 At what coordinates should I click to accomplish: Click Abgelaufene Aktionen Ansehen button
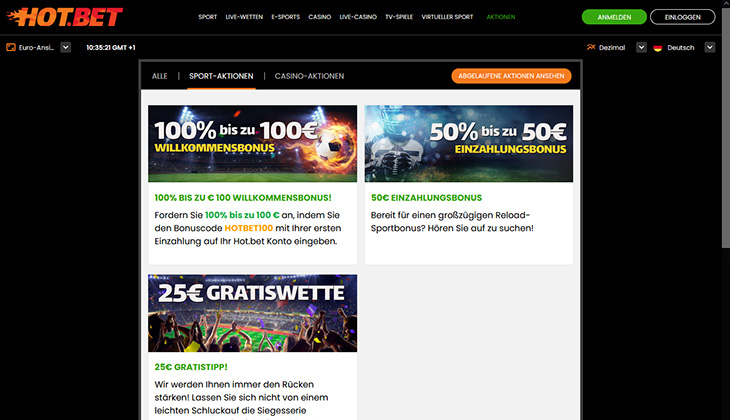click(511, 76)
